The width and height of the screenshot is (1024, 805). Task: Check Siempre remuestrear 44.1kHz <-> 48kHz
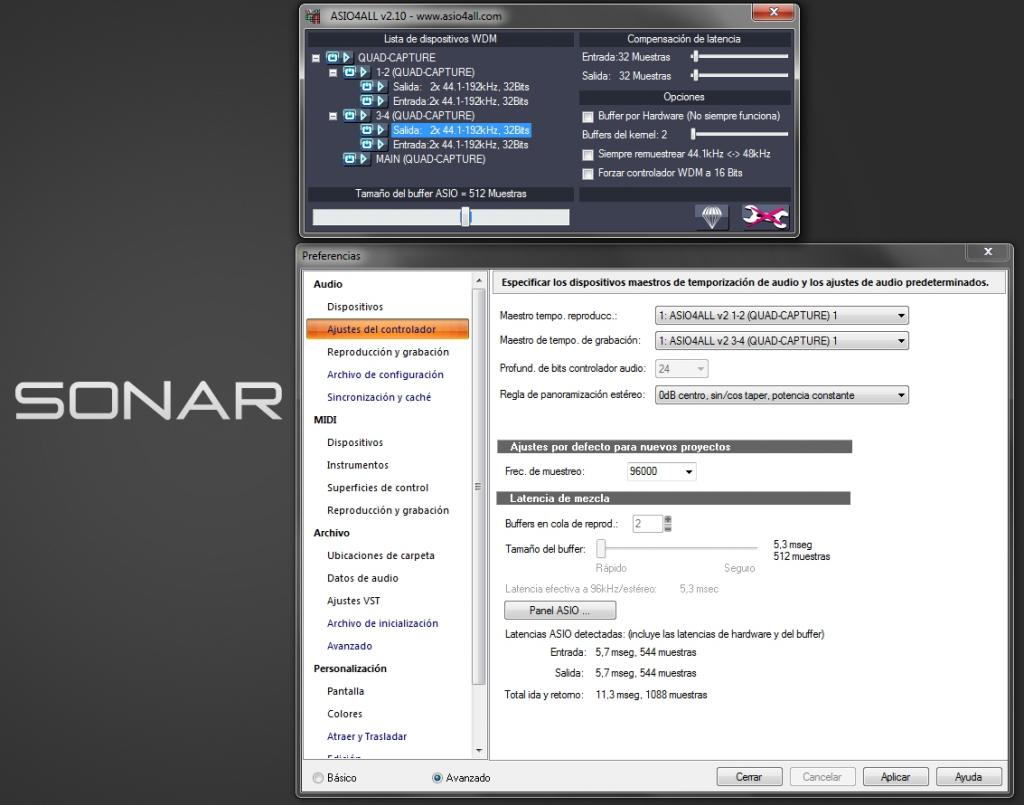pyautogui.click(x=588, y=155)
